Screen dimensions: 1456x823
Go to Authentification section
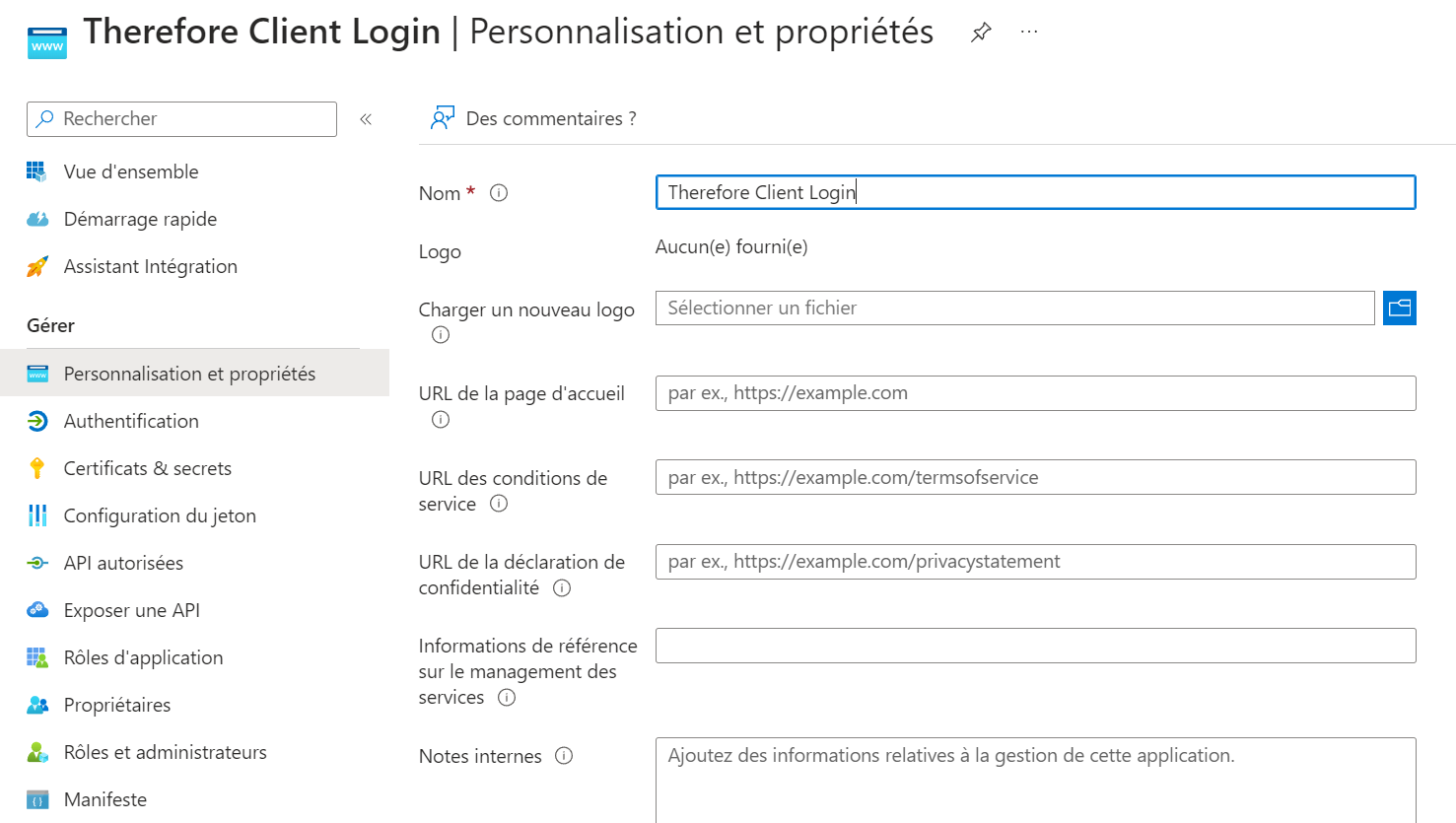[131, 421]
